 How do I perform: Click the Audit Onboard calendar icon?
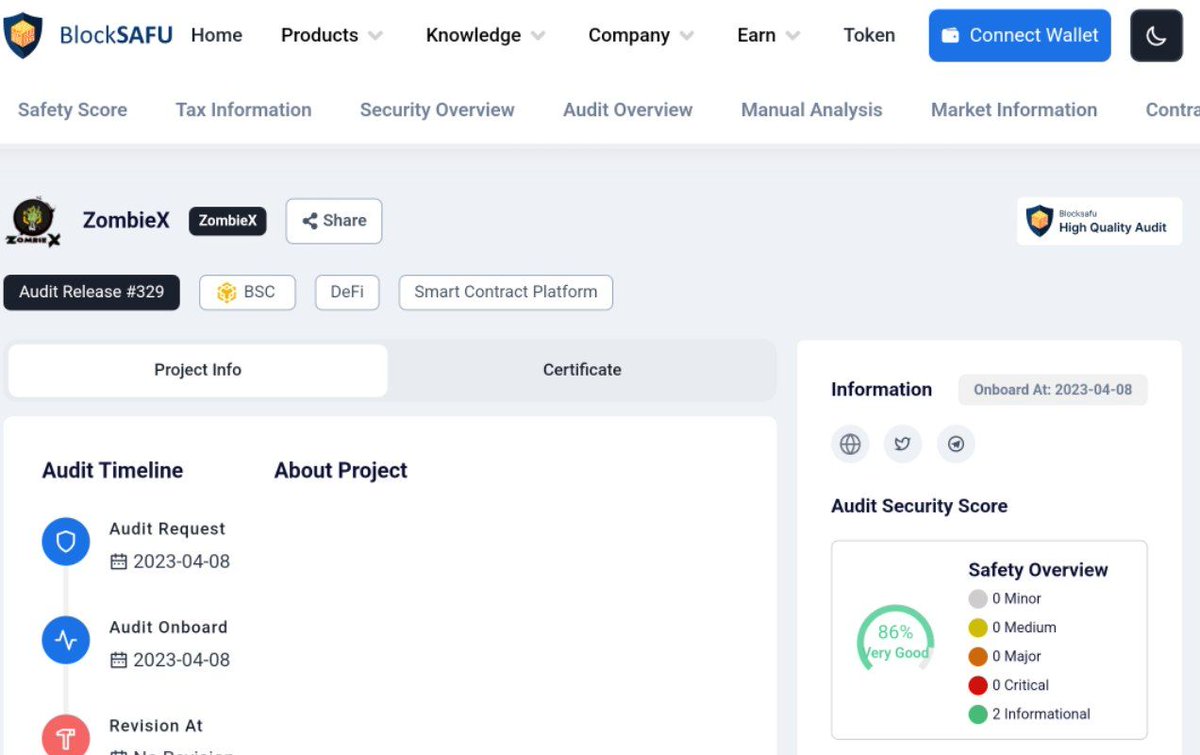[x=119, y=660]
